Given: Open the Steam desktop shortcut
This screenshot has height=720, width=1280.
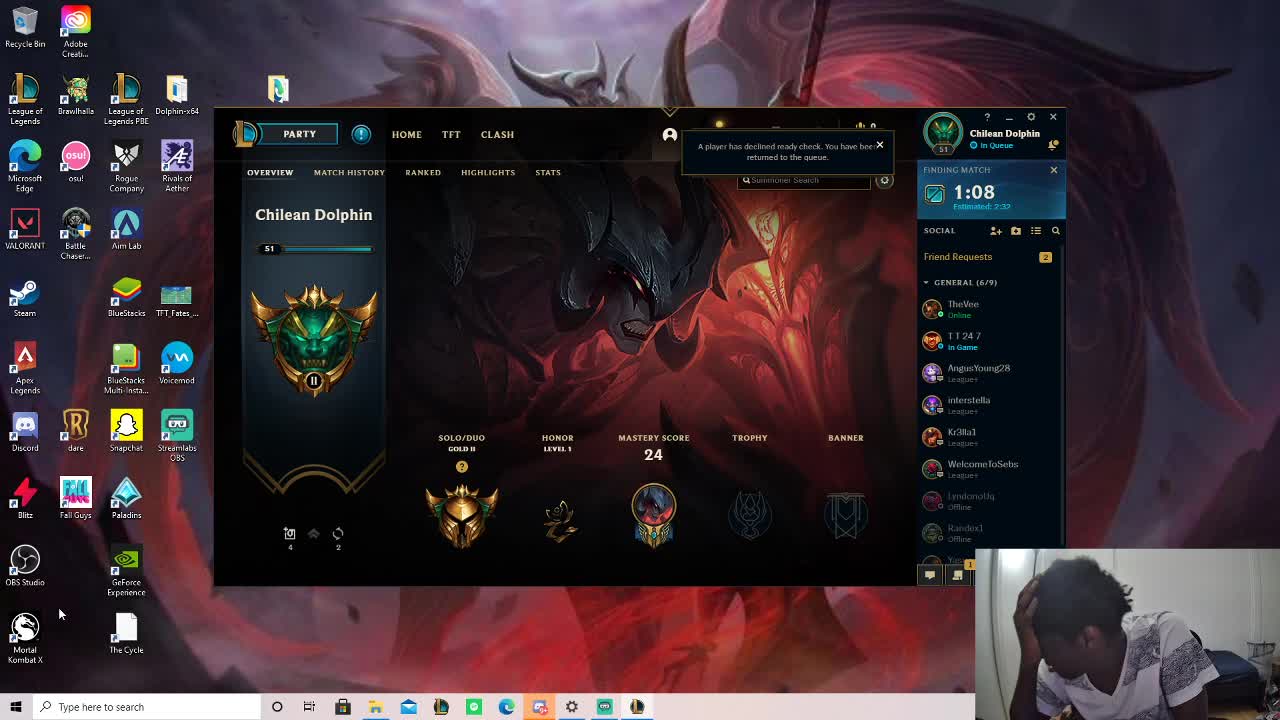Looking at the screenshot, I should click(25, 298).
